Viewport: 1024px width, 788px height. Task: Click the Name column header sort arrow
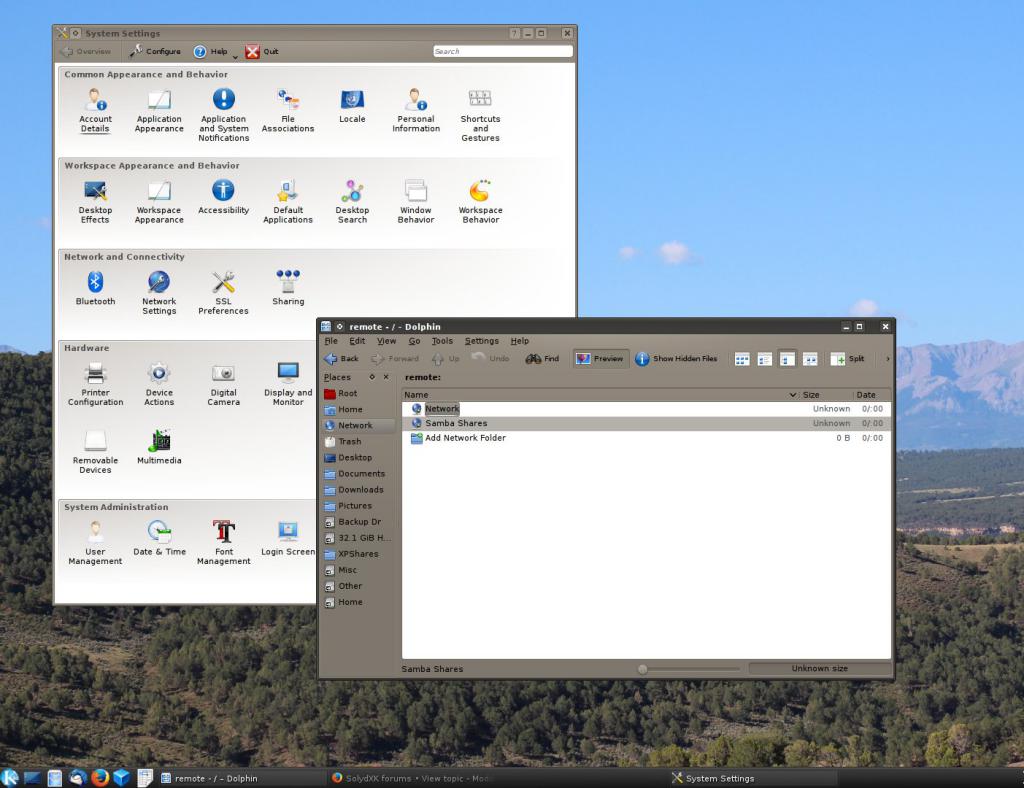793,395
